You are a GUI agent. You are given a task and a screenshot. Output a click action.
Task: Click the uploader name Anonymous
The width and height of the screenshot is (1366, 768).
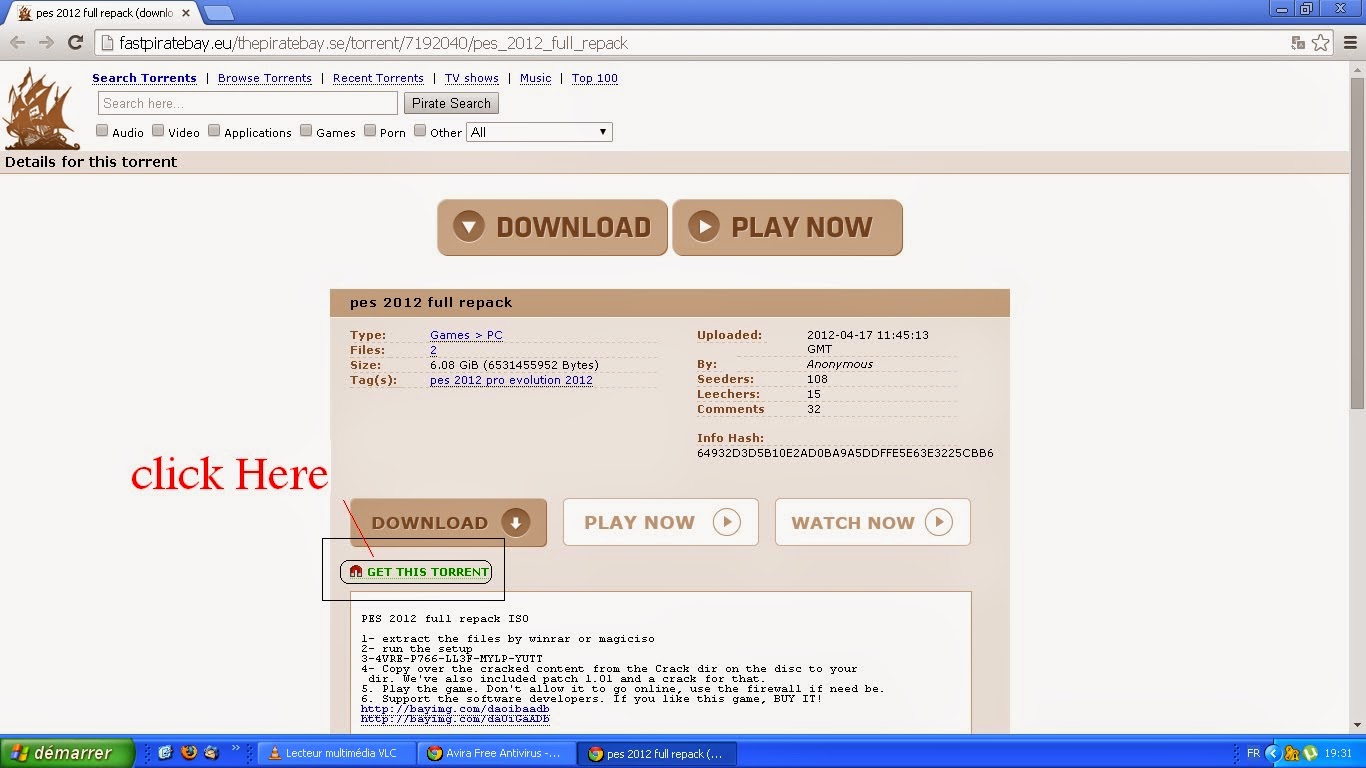840,365
